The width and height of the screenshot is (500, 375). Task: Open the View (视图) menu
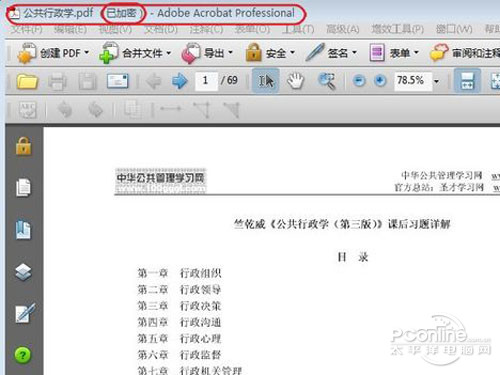tap(115, 29)
